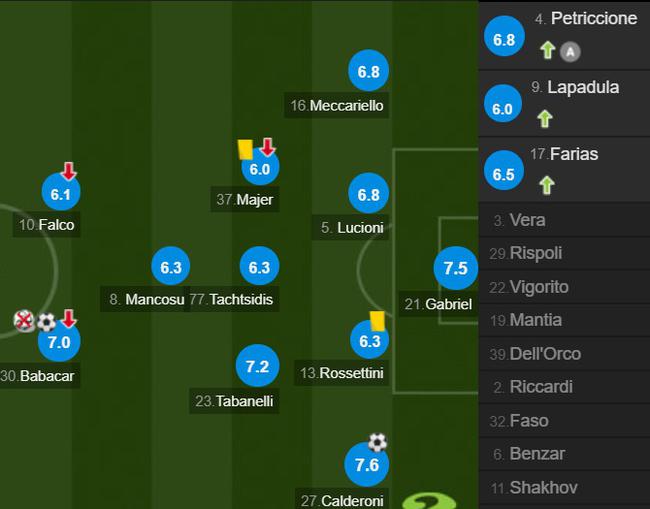Click Falco's red substitution arrow
The width and height of the screenshot is (650, 509).
[69, 171]
